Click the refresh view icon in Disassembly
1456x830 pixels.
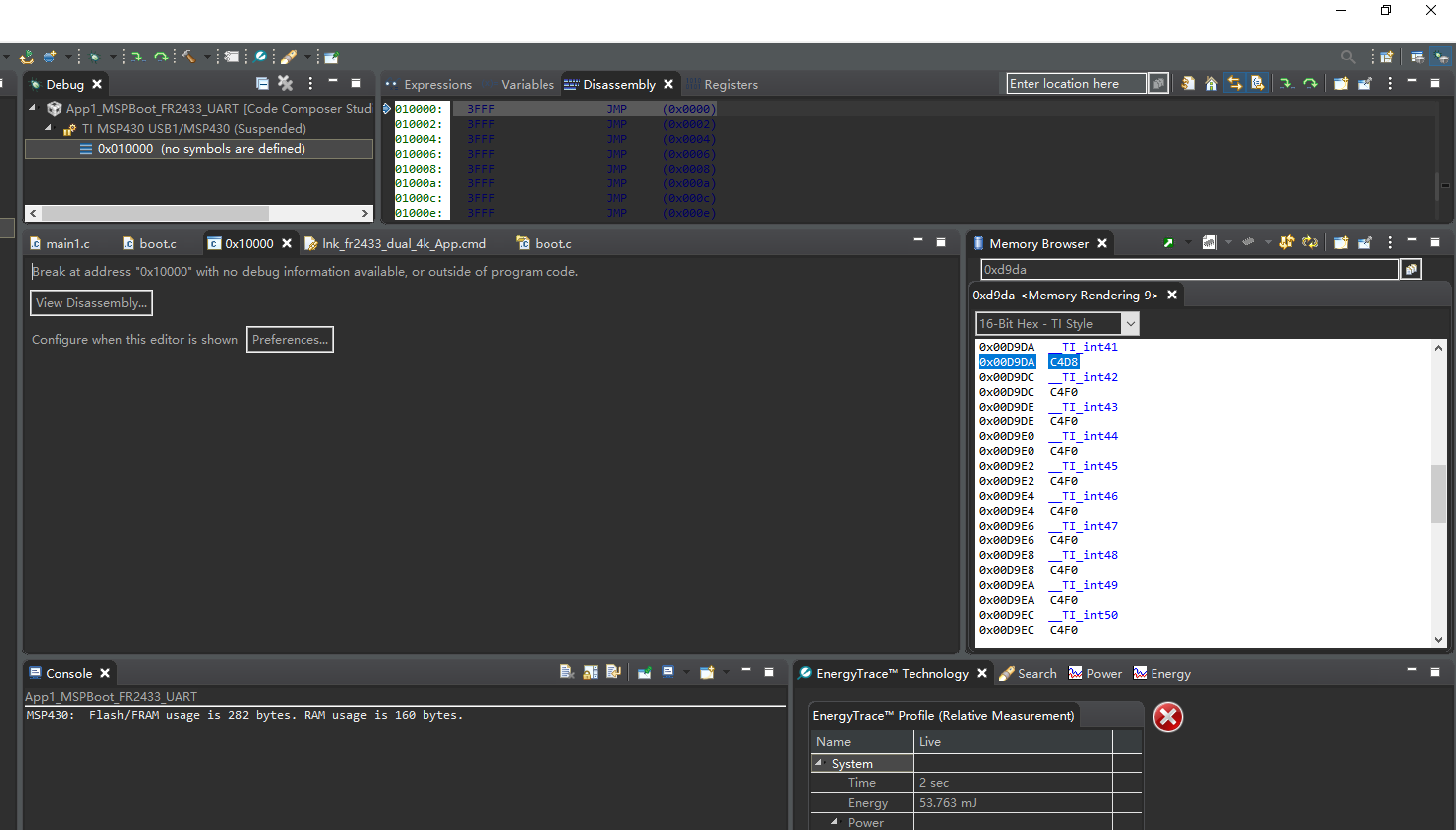(x=1188, y=84)
